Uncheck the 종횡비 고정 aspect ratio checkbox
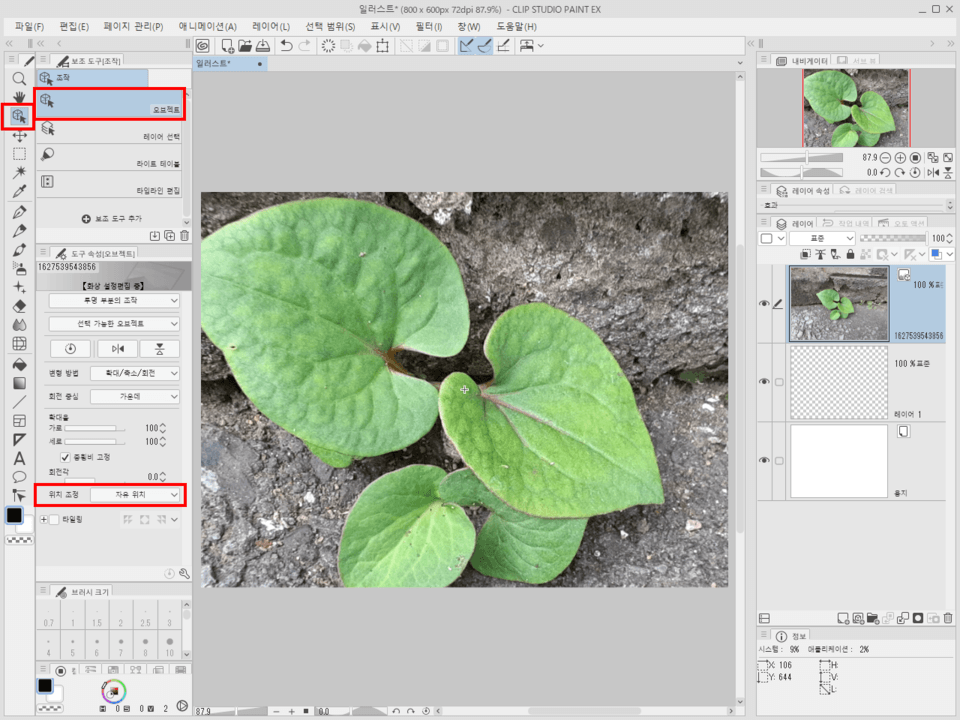 pyautogui.click(x=65, y=454)
